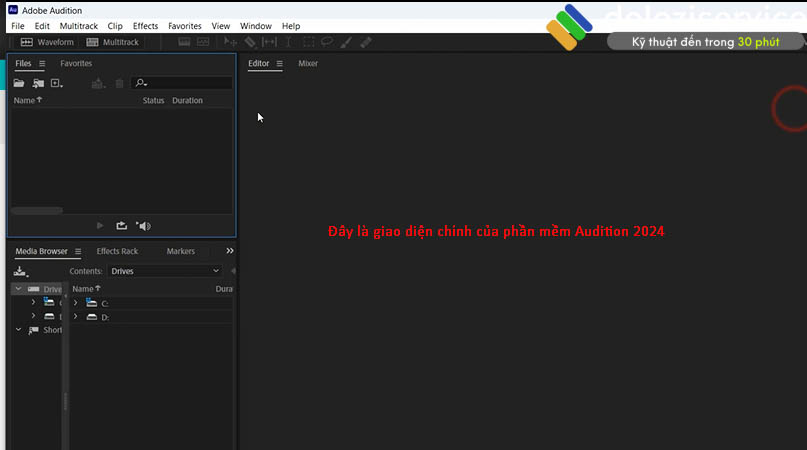Select the Paintbrush Selection tool
Viewport: 807px width, 450px height.
[x=346, y=42]
